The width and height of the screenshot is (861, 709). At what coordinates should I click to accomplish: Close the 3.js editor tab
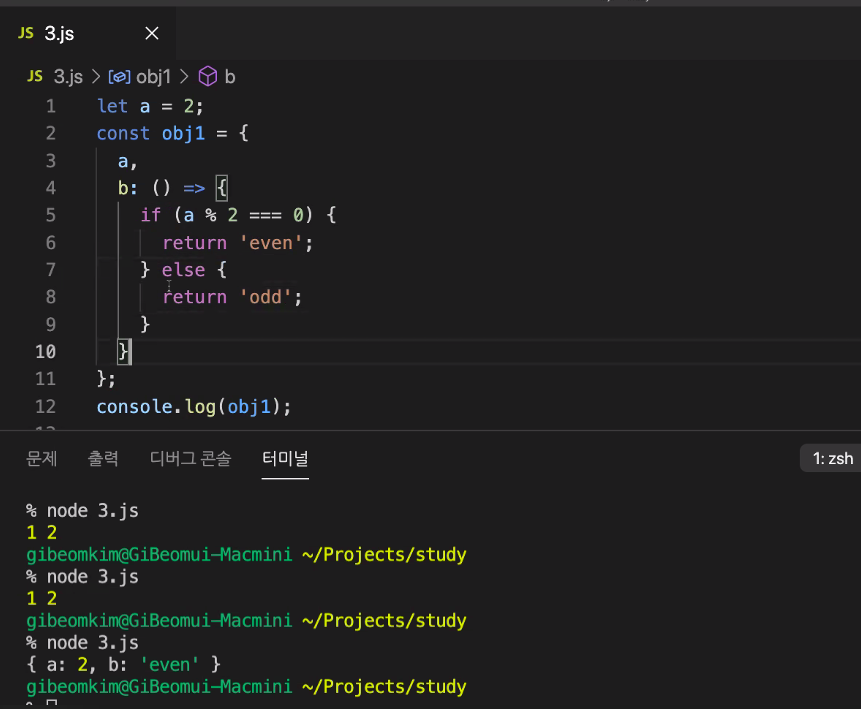[x=152, y=34]
